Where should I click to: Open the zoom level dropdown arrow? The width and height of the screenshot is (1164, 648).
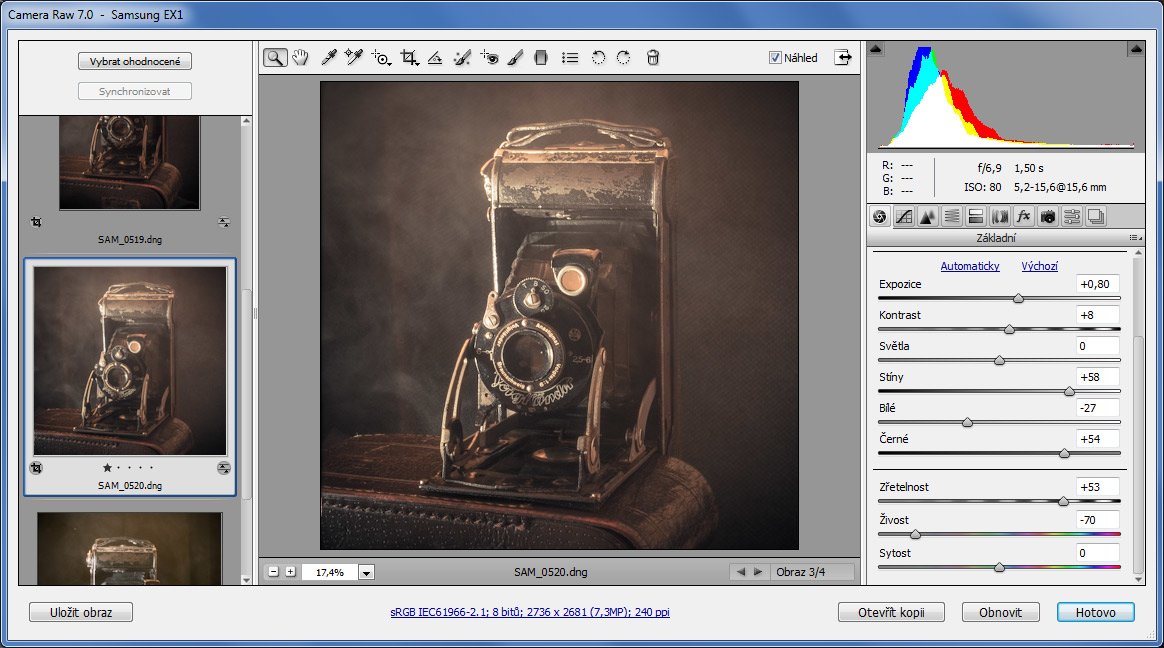coord(366,572)
